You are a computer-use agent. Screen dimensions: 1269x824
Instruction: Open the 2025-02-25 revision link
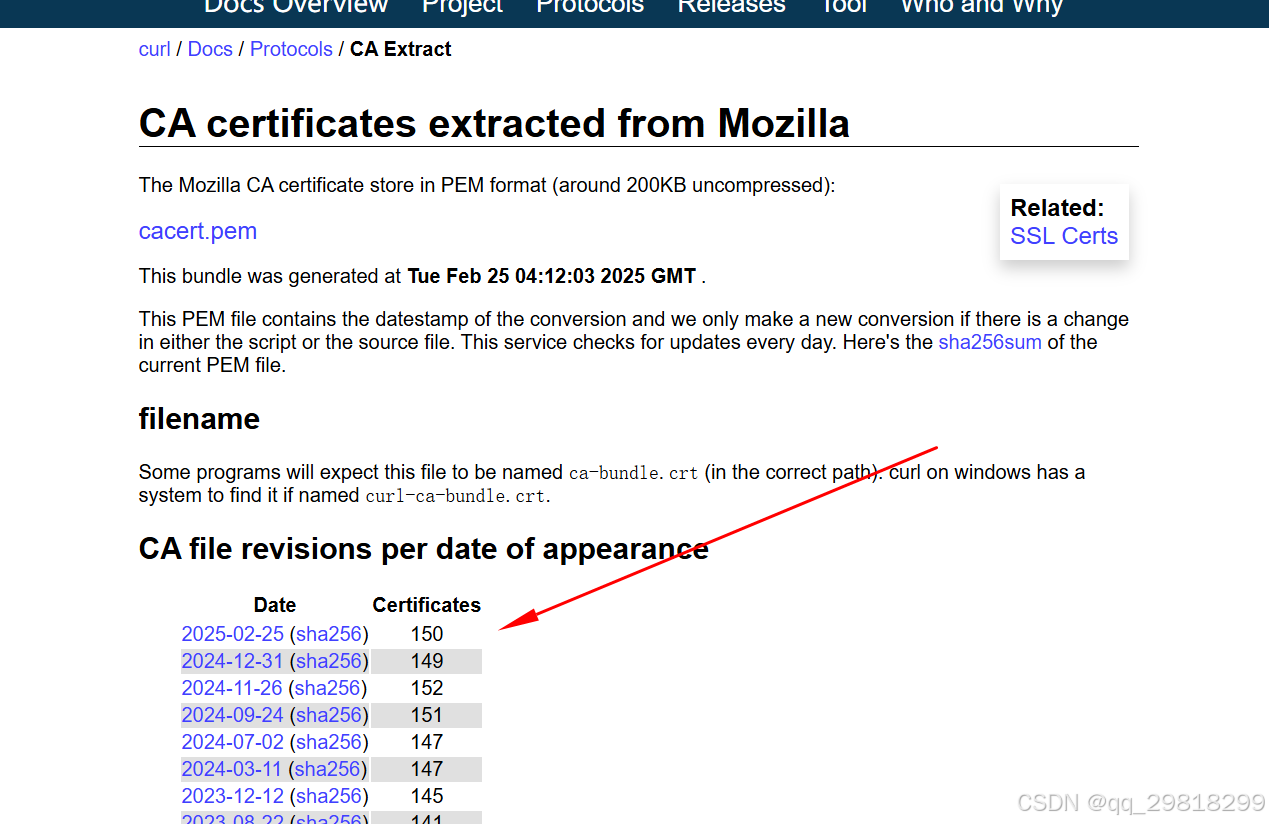pos(233,634)
